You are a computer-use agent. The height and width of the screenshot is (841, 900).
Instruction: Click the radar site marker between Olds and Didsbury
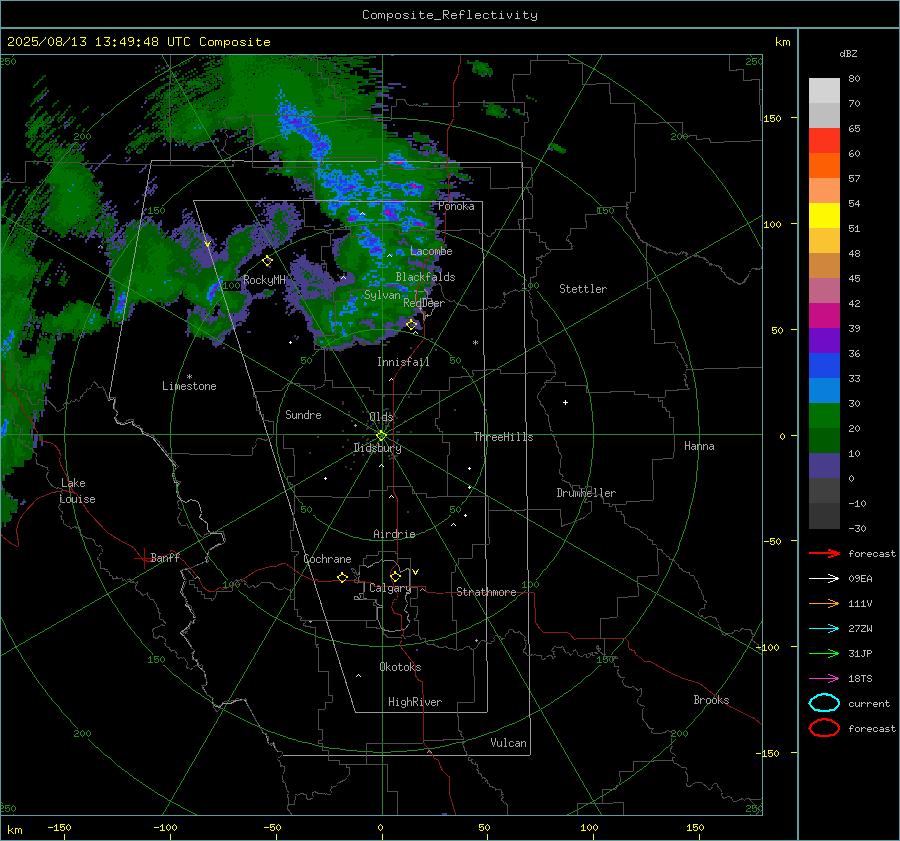[x=382, y=436]
